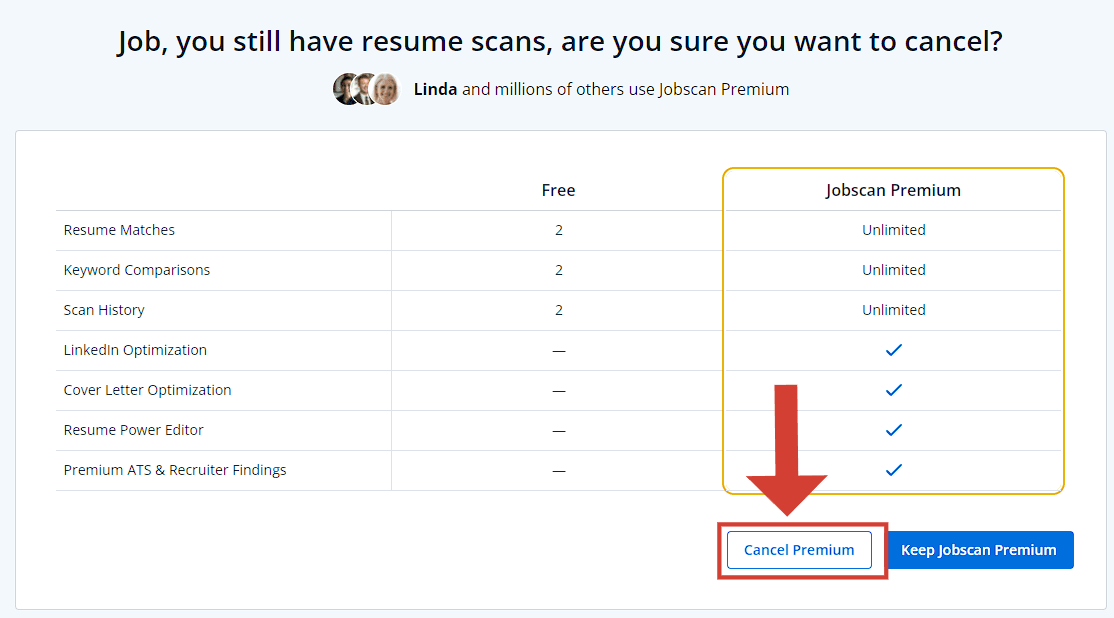Click the Jobscan Premium column header

(893, 190)
